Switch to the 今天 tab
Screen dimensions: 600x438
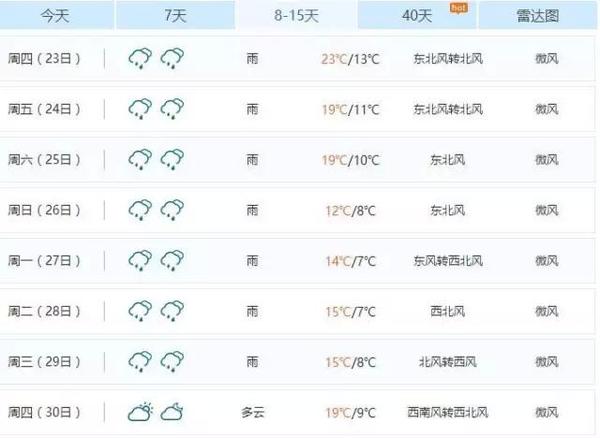[x=56, y=15]
